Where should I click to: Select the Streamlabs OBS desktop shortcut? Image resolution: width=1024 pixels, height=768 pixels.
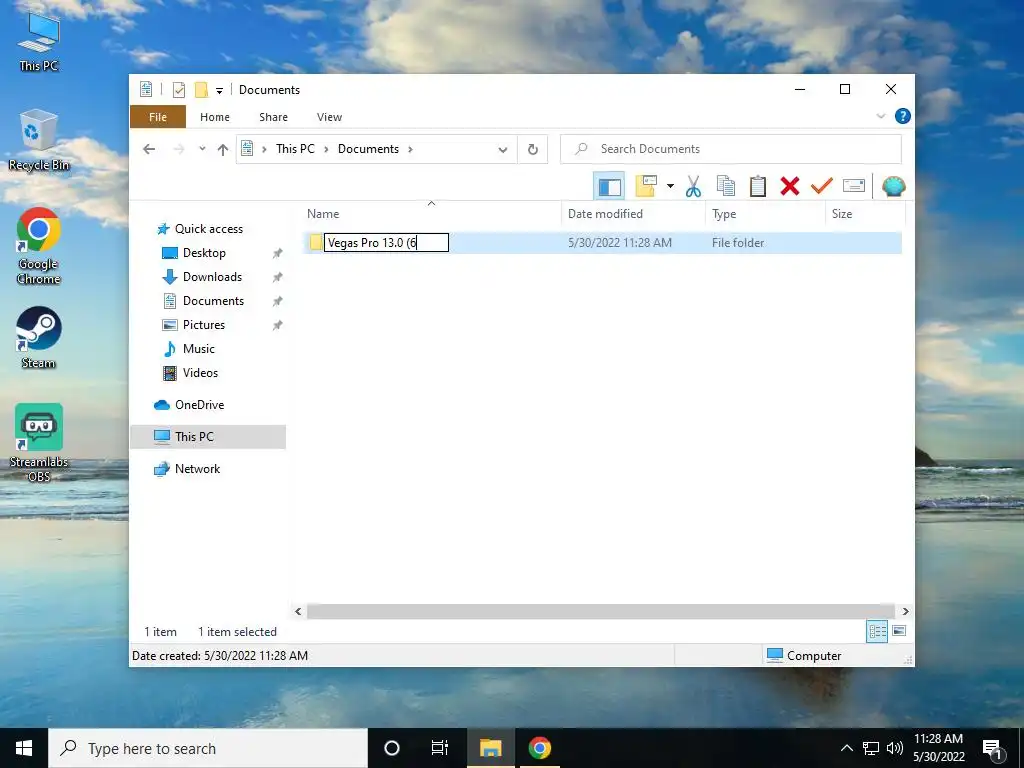(x=39, y=443)
